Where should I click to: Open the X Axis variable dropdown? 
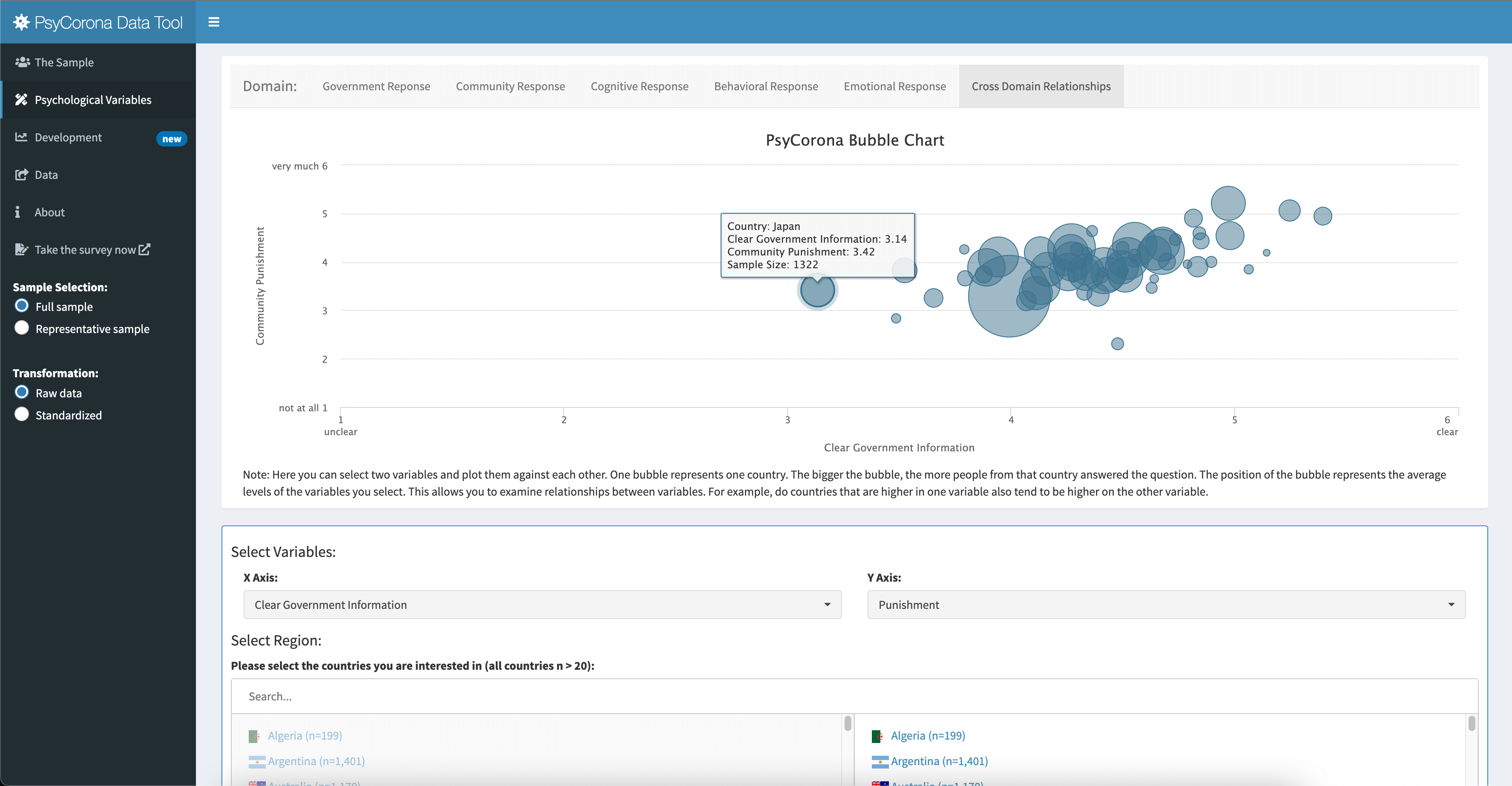[x=542, y=604]
